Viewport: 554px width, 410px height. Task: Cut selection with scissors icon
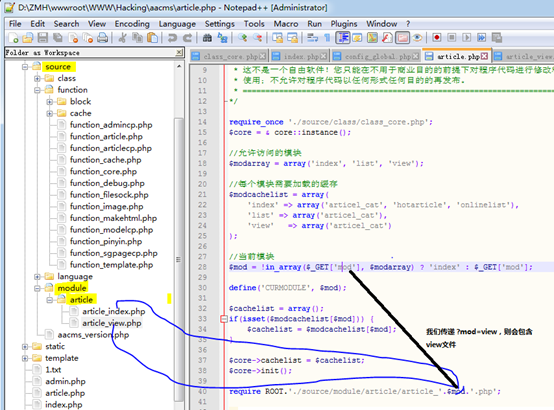pyautogui.click(x=123, y=37)
